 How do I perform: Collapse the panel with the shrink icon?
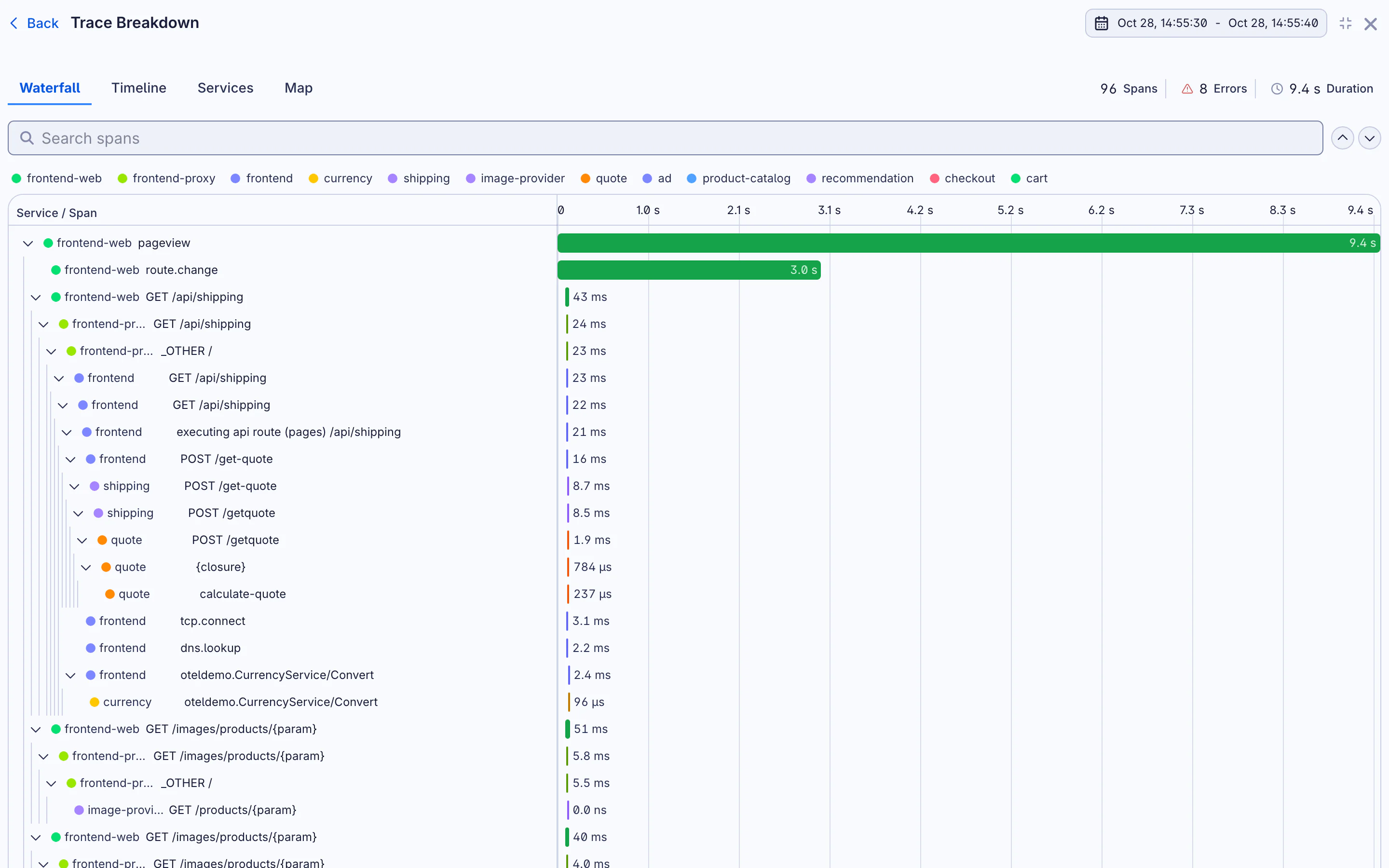(1346, 23)
